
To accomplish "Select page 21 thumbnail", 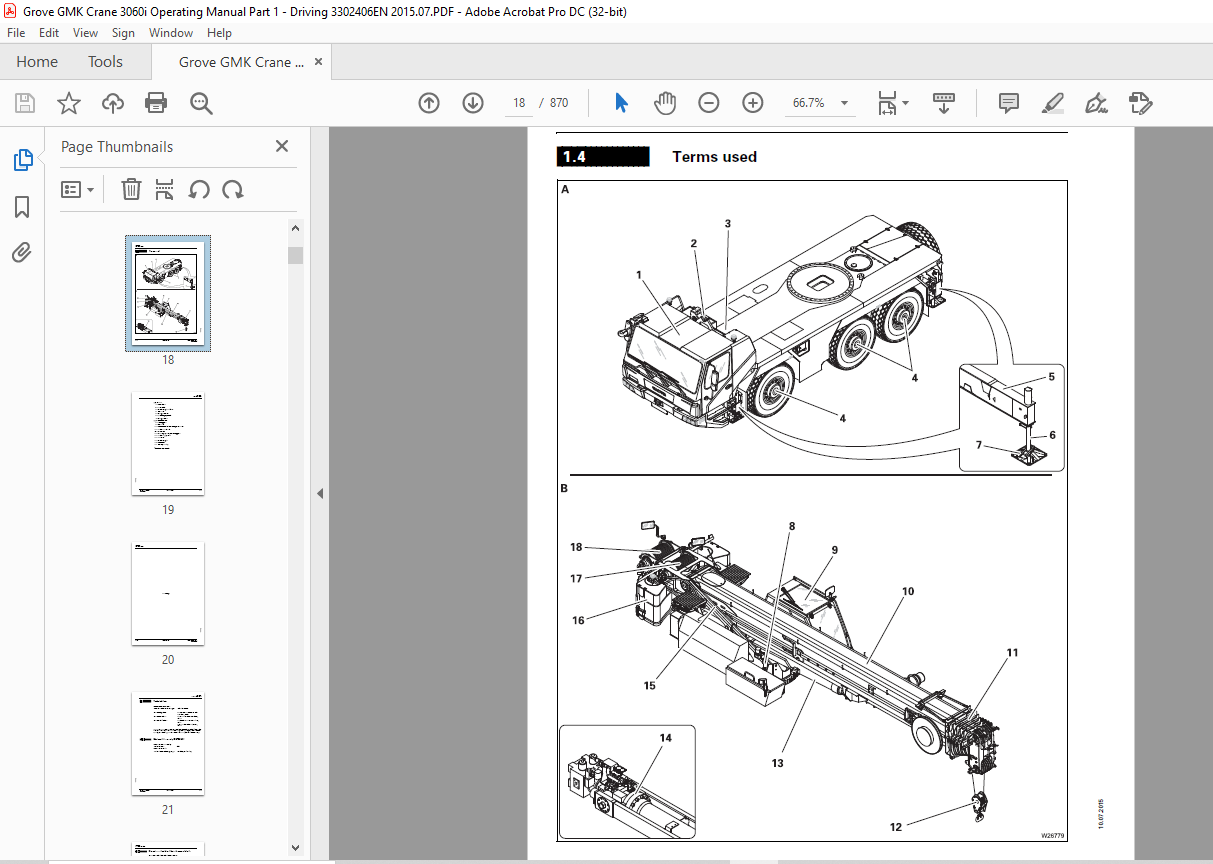I will [x=168, y=744].
